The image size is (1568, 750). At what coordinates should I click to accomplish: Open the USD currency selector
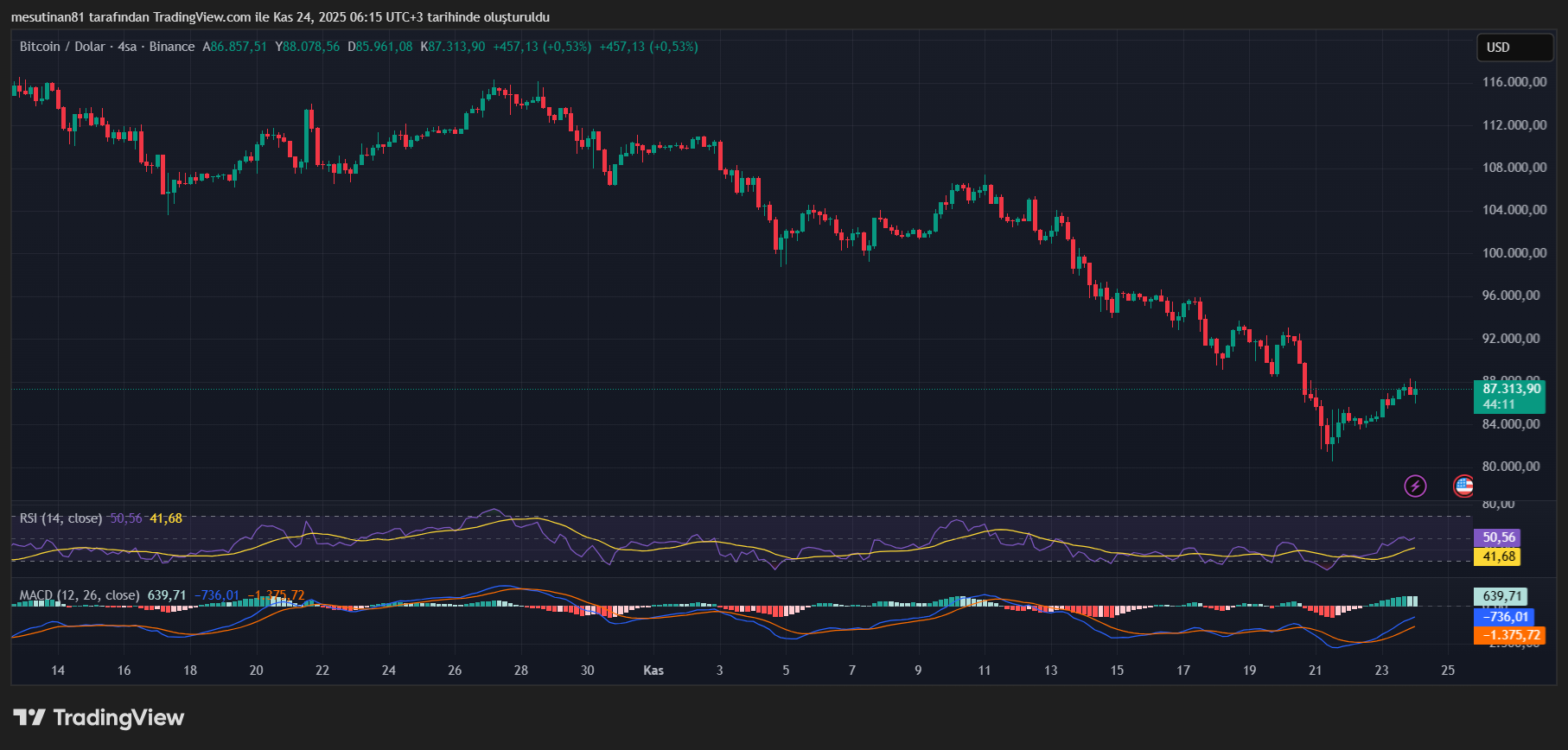click(x=1514, y=48)
